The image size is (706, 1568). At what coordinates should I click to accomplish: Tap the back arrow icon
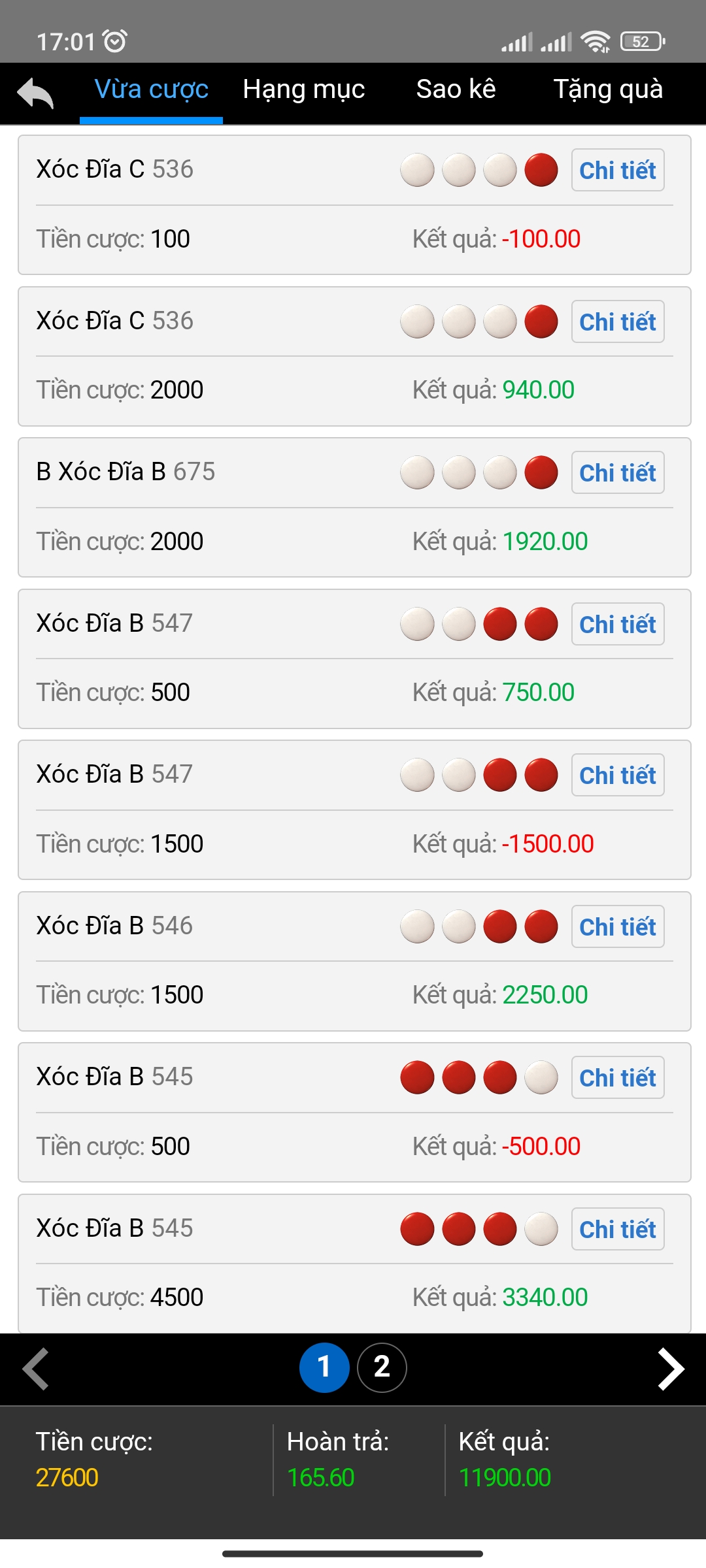(x=36, y=93)
